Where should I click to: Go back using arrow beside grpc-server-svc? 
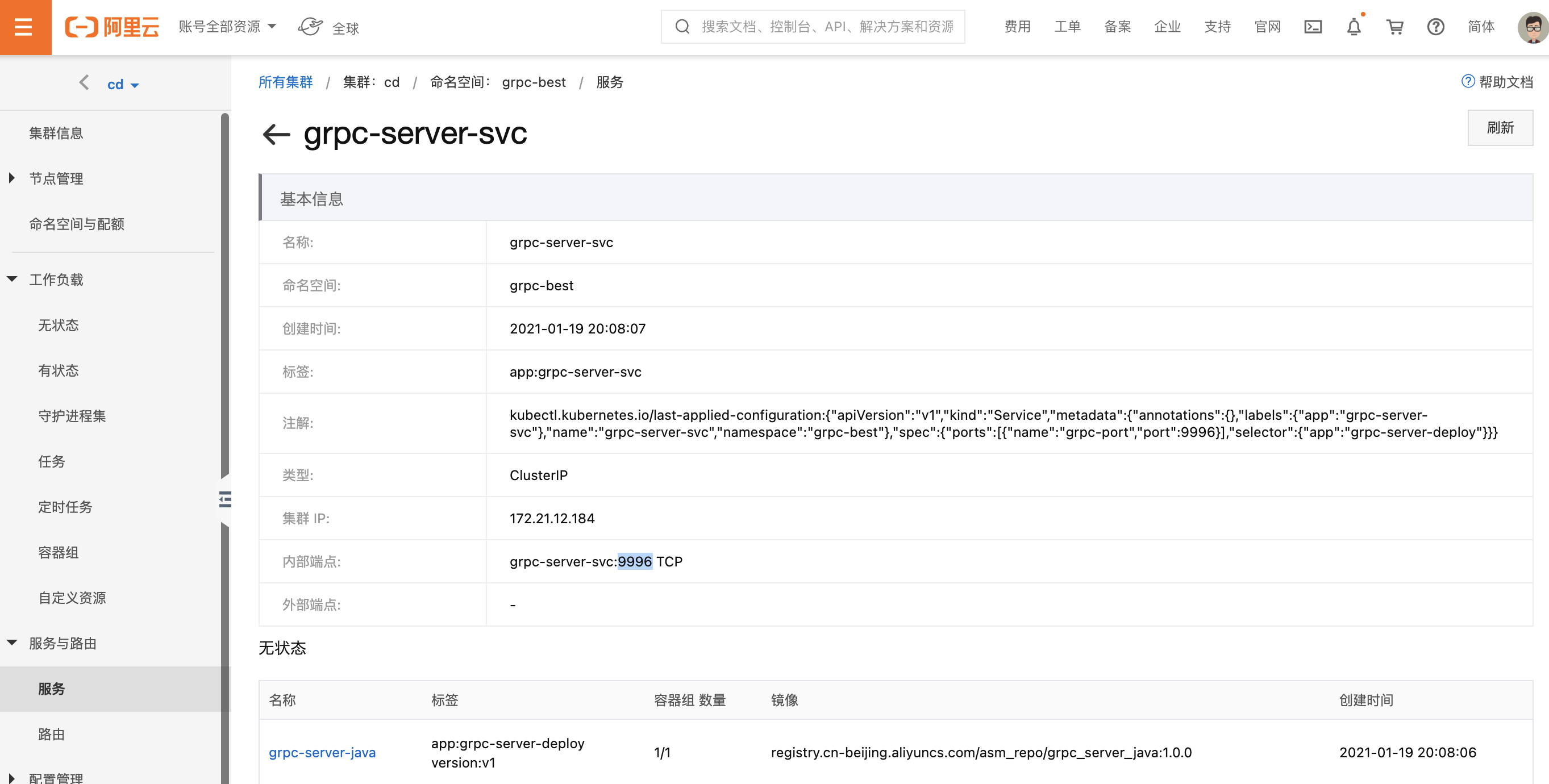pos(277,134)
